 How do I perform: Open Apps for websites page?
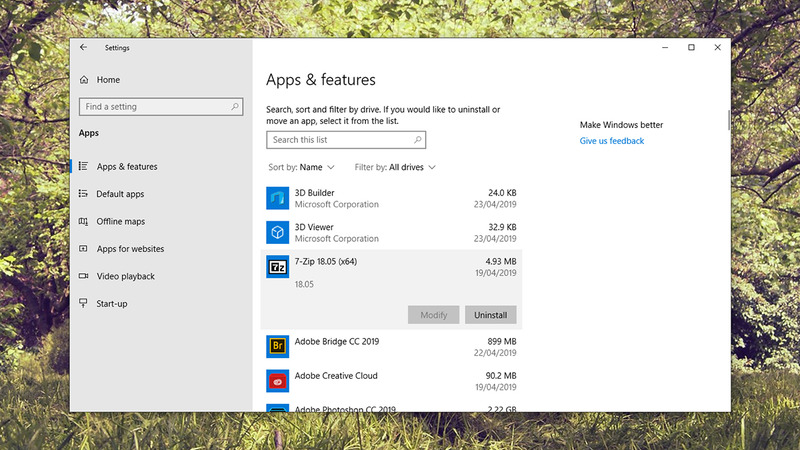tap(131, 248)
